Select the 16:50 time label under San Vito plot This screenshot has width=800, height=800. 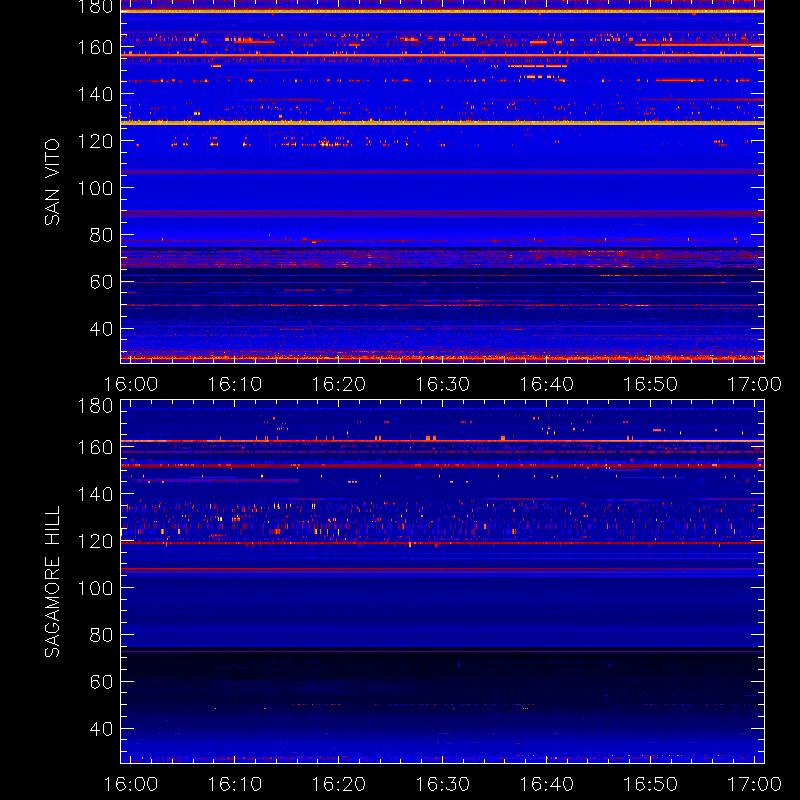pyautogui.click(x=651, y=384)
